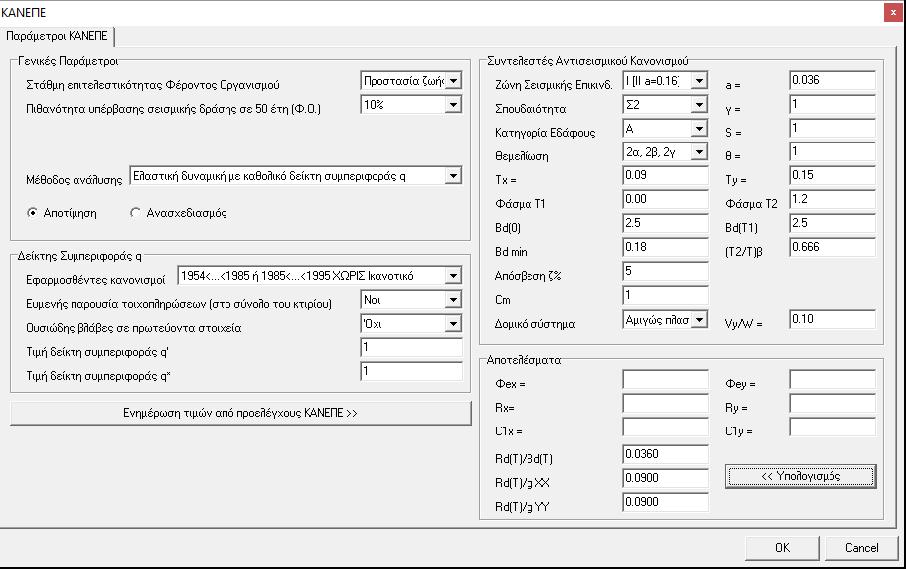Click the θ = input field
Screen dimensions: 906x569
(x=832, y=152)
